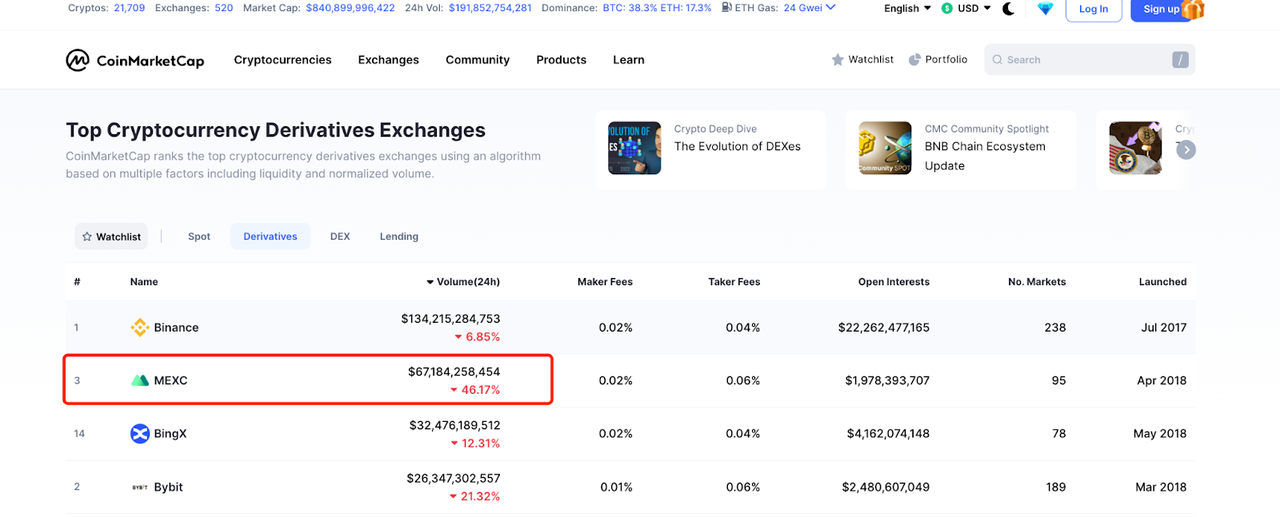Click the Search input field
Image resolution: width=1280 pixels, height=517 pixels.
(1089, 60)
